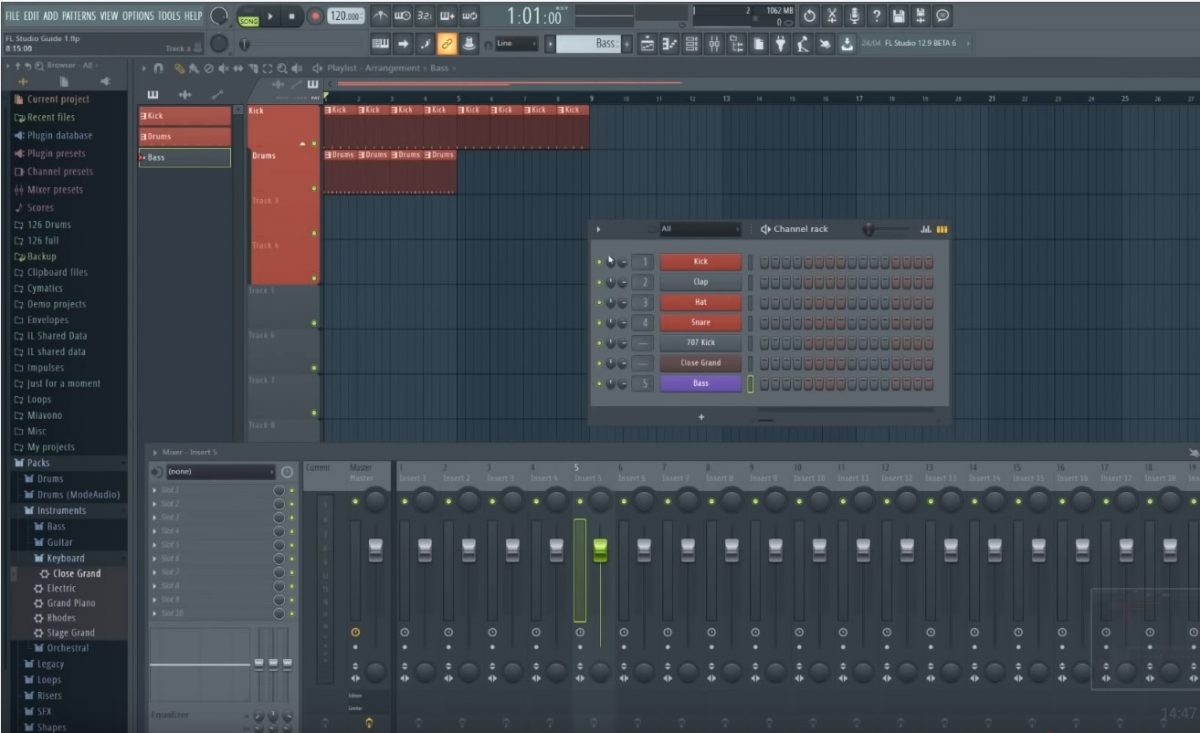Open channel rack options menu arrow

point(599,229)
